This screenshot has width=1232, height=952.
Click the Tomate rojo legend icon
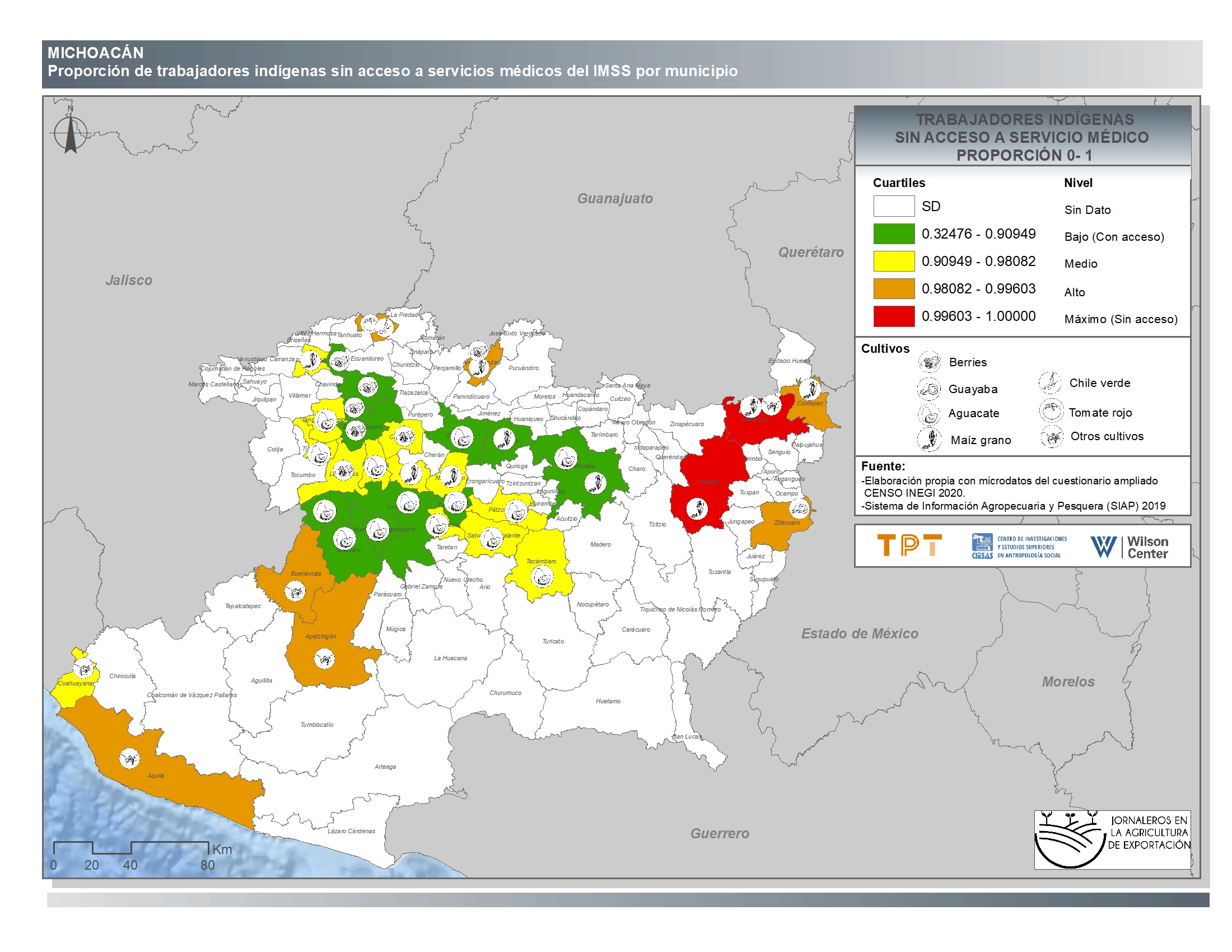[1051, 410]
